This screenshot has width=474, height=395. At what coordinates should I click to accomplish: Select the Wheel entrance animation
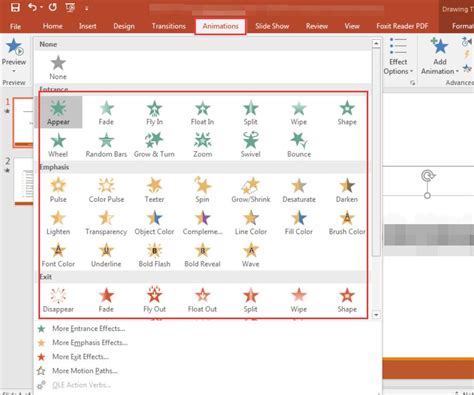click(x=58, y=145)
